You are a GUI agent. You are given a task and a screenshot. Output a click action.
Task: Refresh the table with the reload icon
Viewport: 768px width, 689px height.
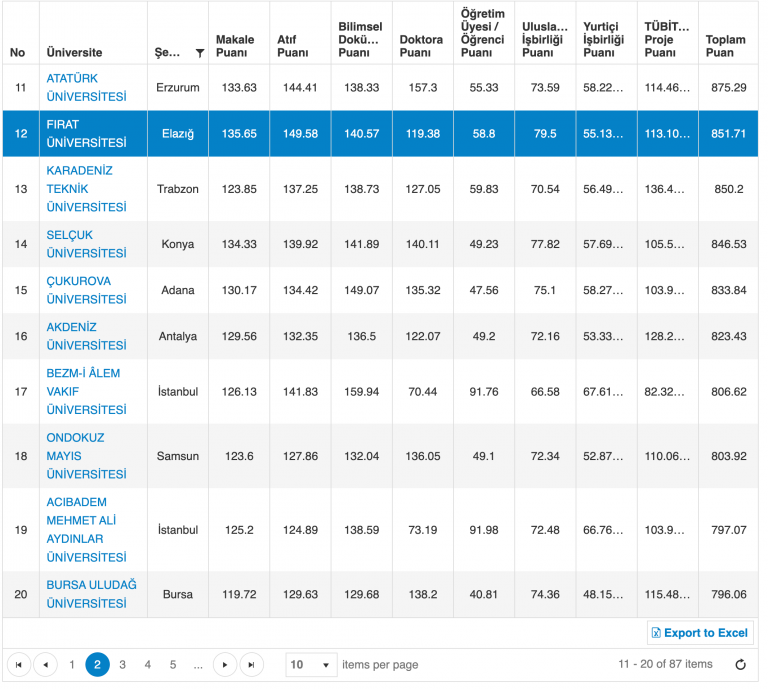click(741, 665)
